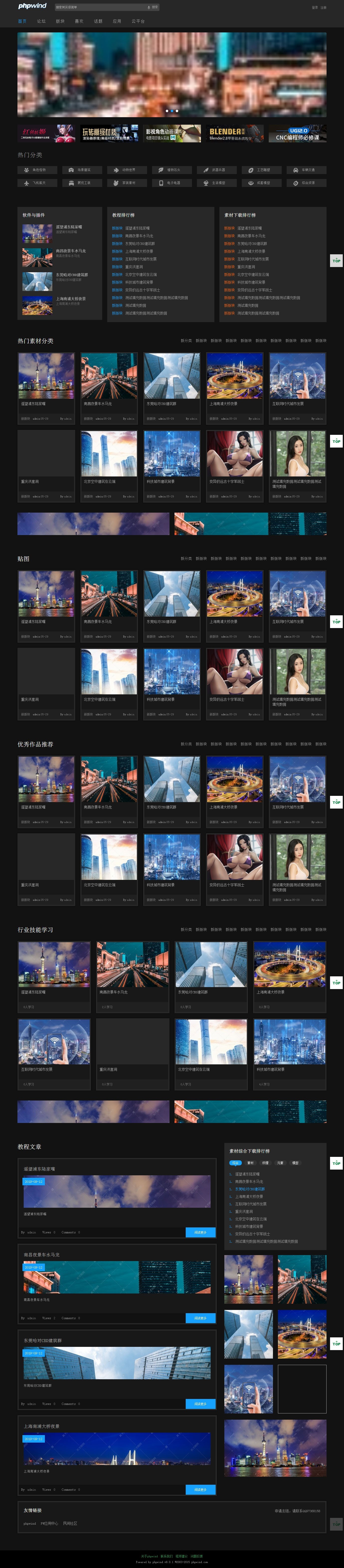Open 东莞哈对CBD建筑群 thumbnail under 优秀作品推荐

point(172,779)
